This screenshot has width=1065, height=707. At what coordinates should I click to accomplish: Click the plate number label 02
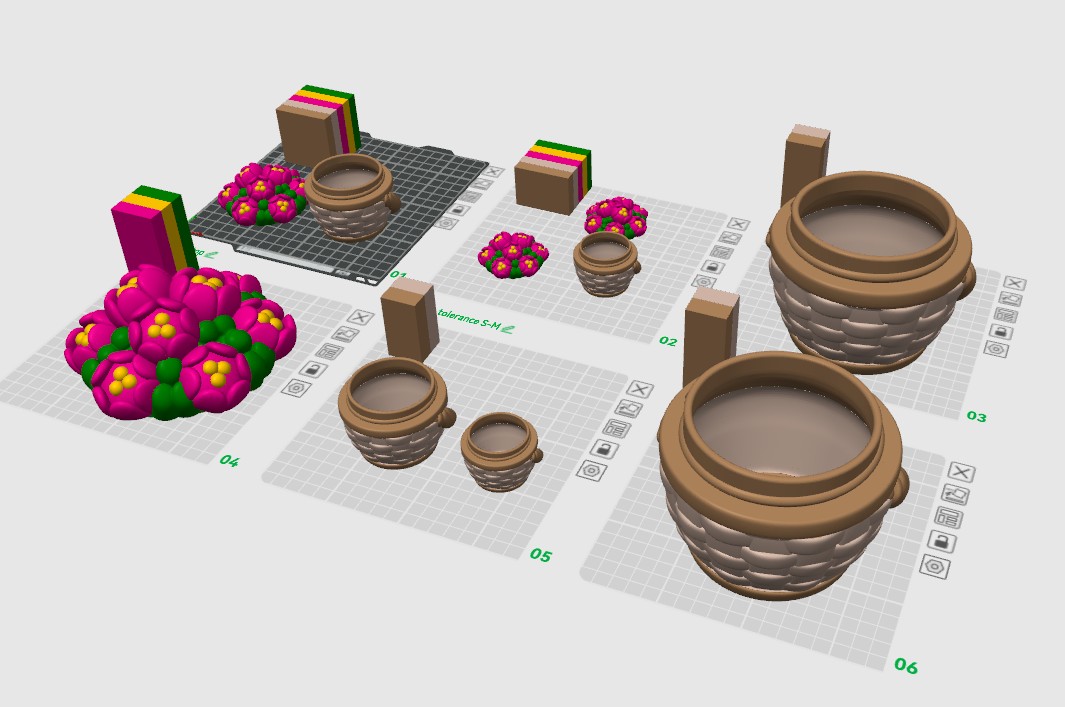tap(668, 341)
